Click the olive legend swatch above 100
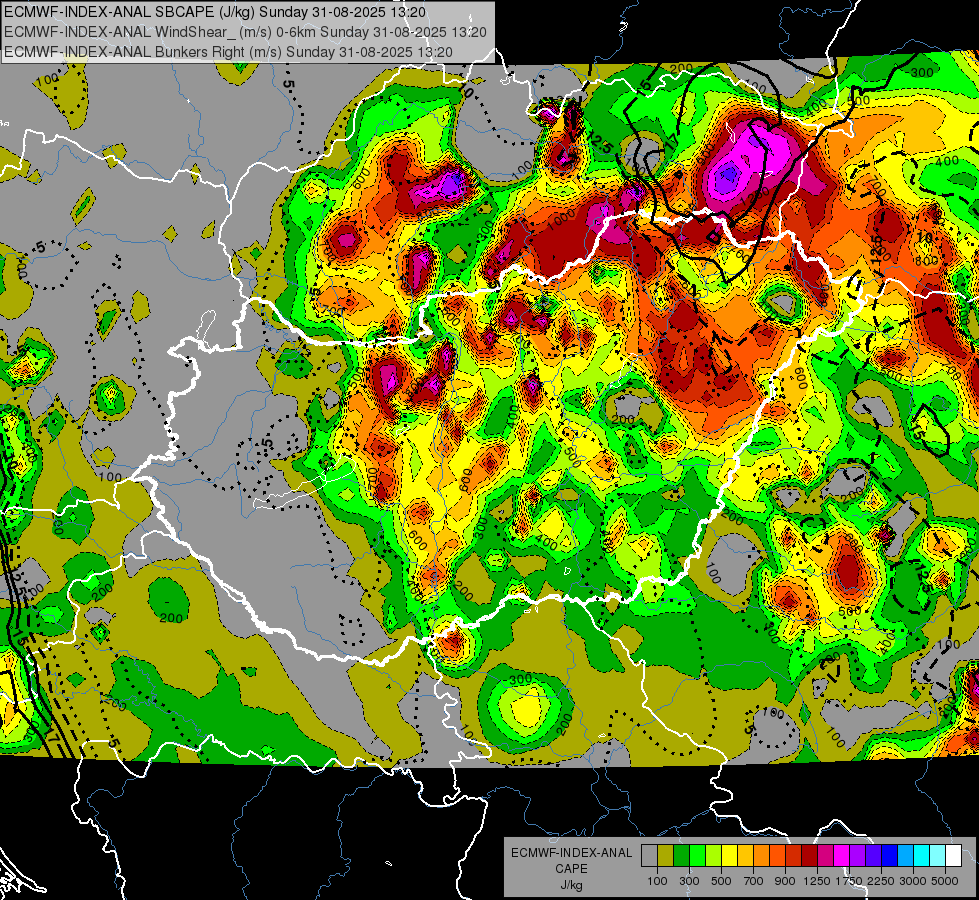The image size is (979, 900). pos(666,855)
